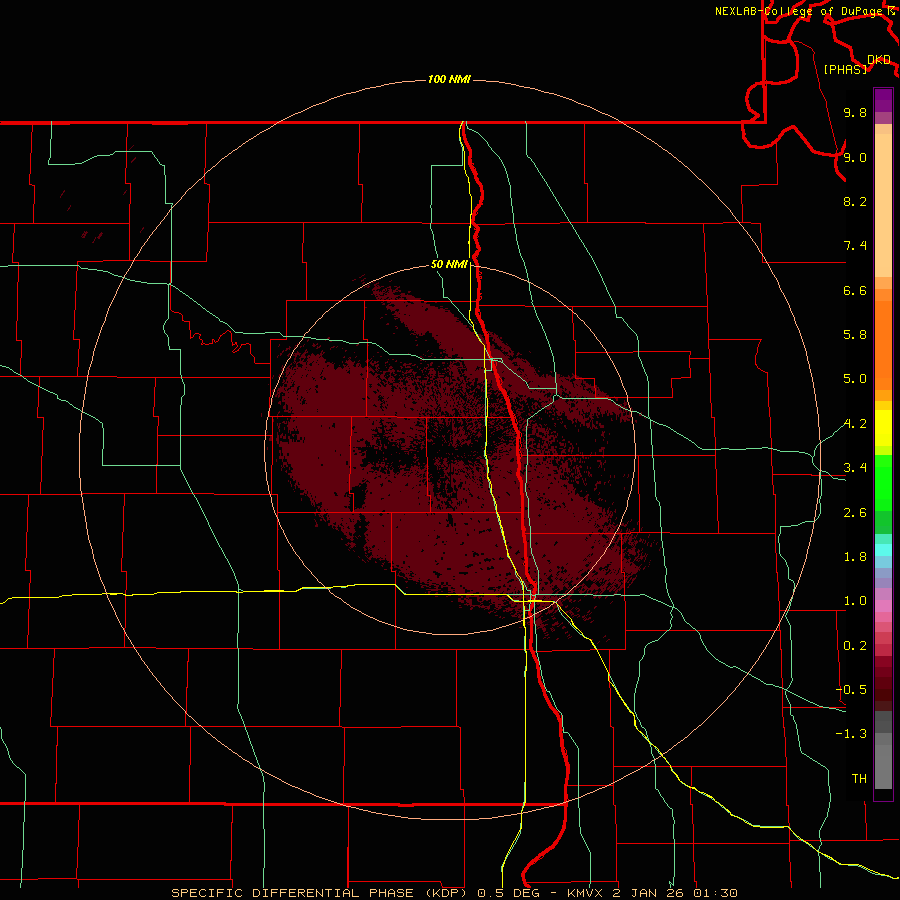900x900 pixels.
Task: Click the -1.3 value on the color scale
Action: tap(851, 734)
